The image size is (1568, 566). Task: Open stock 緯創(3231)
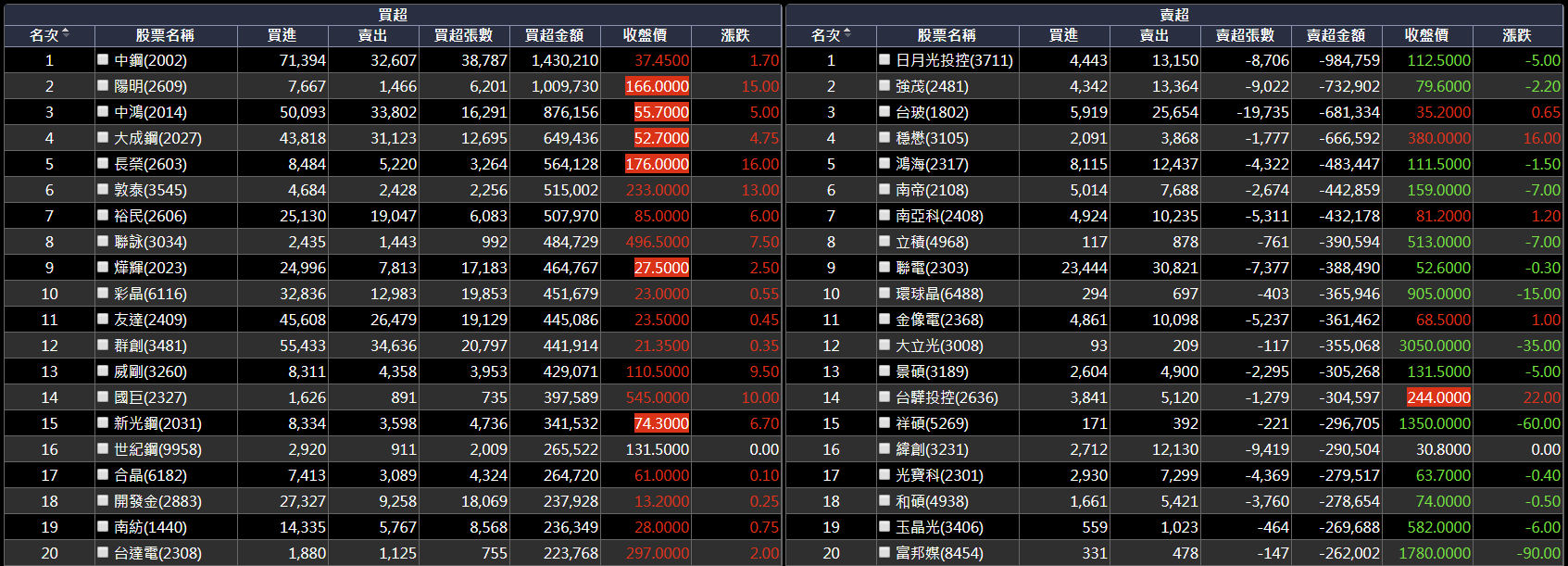932,449
